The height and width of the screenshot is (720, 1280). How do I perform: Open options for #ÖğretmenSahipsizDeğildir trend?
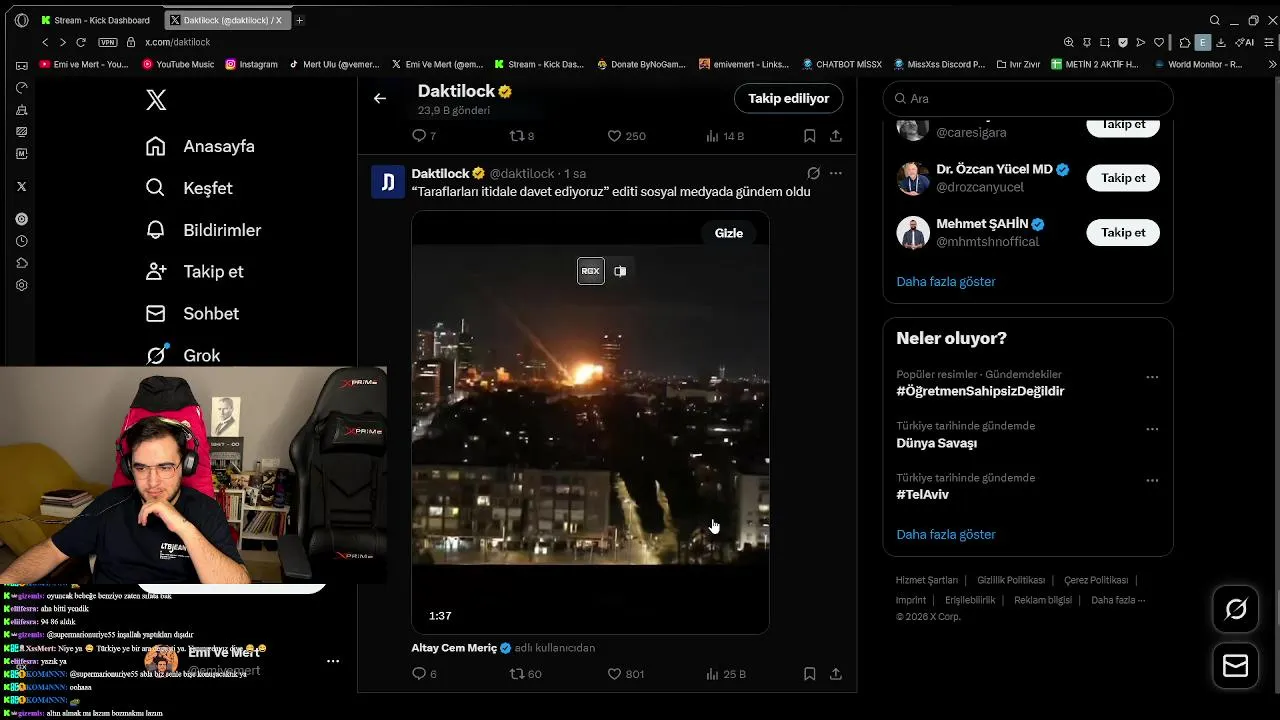1152,377
